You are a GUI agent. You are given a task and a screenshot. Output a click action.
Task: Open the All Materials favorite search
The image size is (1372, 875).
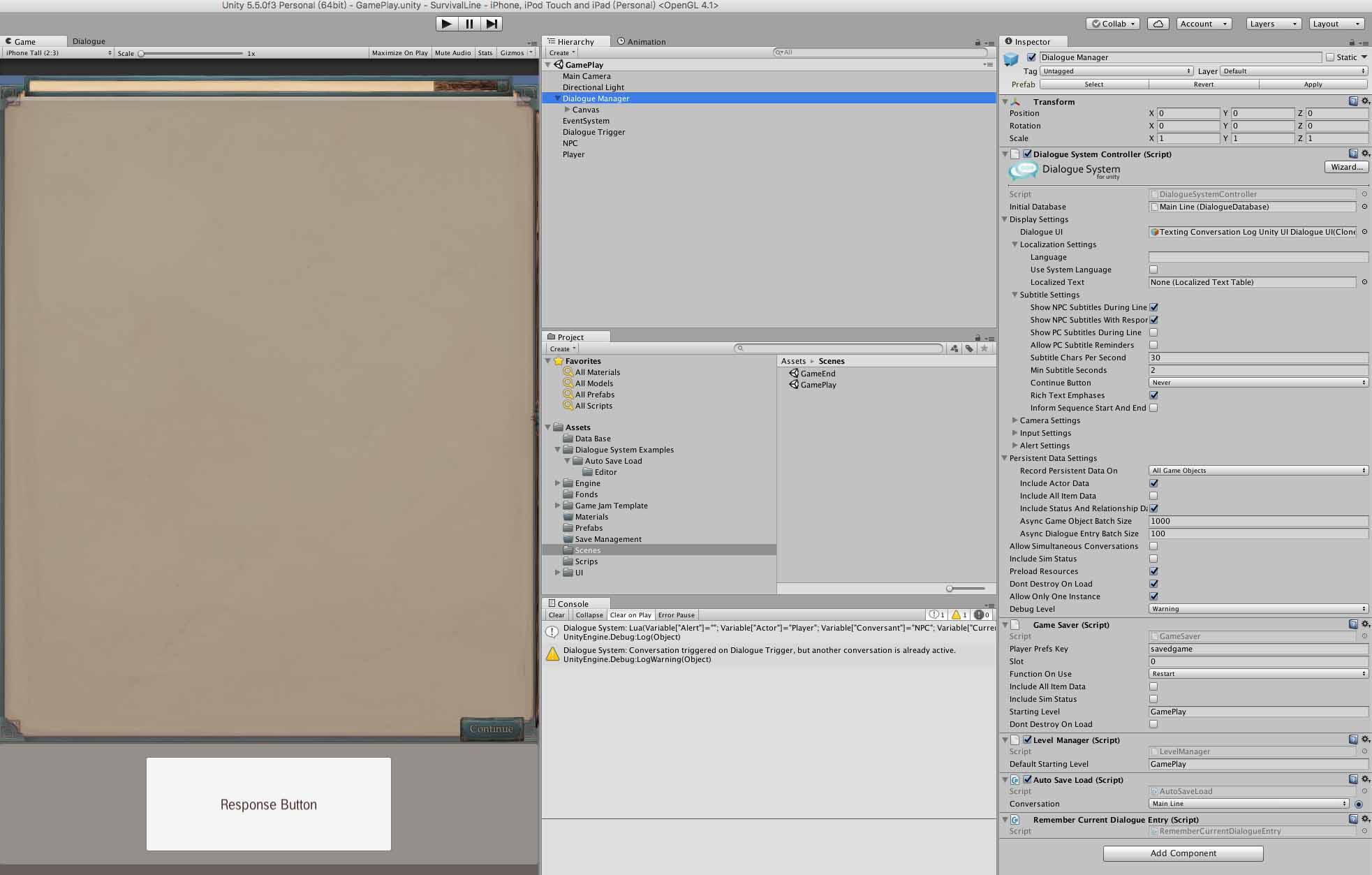(591, 372)
